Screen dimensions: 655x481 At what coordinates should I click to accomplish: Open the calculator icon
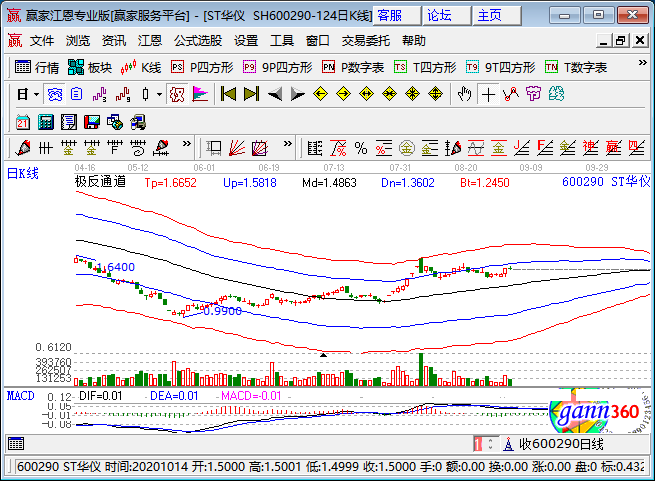click(46, 122)
